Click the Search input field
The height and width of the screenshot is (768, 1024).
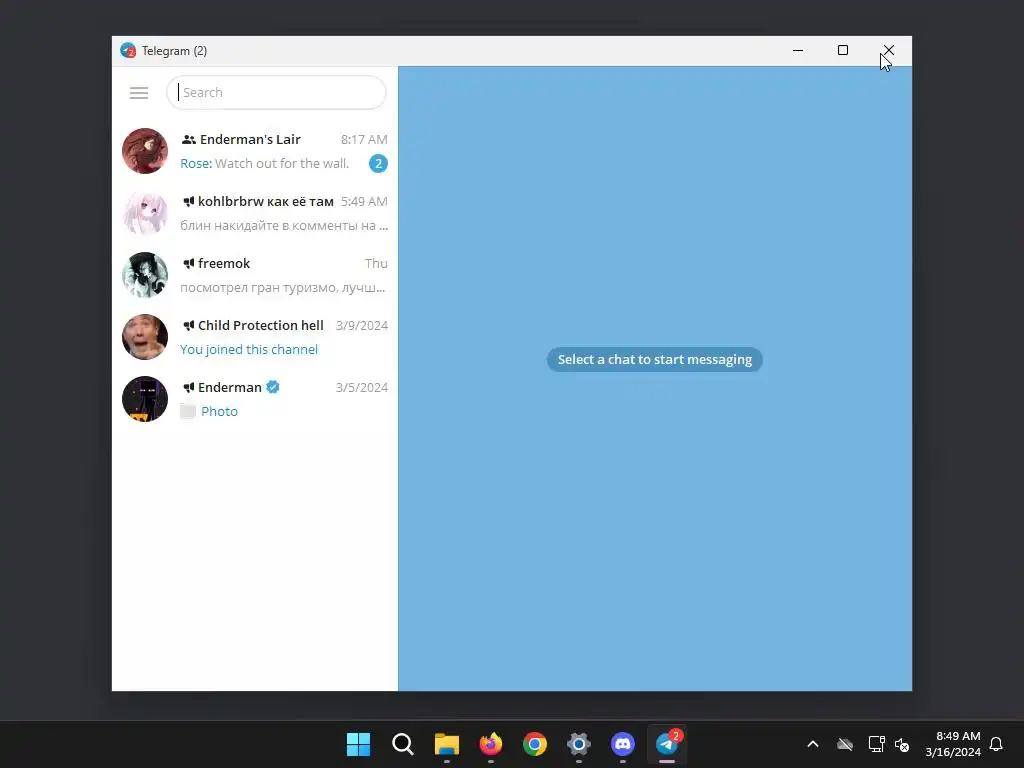pyautogui.click(x=276, y=93)
